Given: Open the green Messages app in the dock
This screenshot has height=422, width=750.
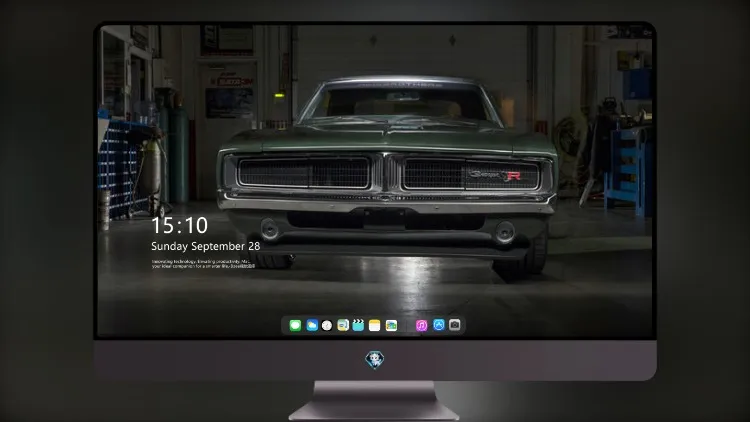Looking at the screenshot, I should [295, 326].
